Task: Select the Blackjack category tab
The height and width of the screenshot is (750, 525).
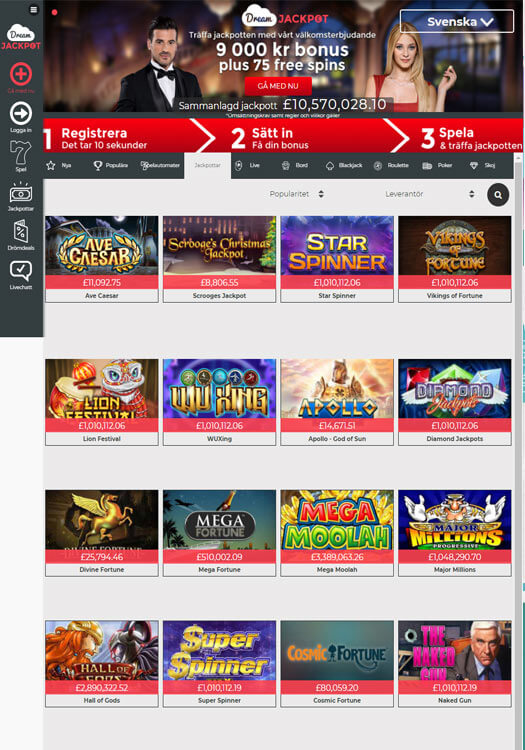Action: click(344, 165)
